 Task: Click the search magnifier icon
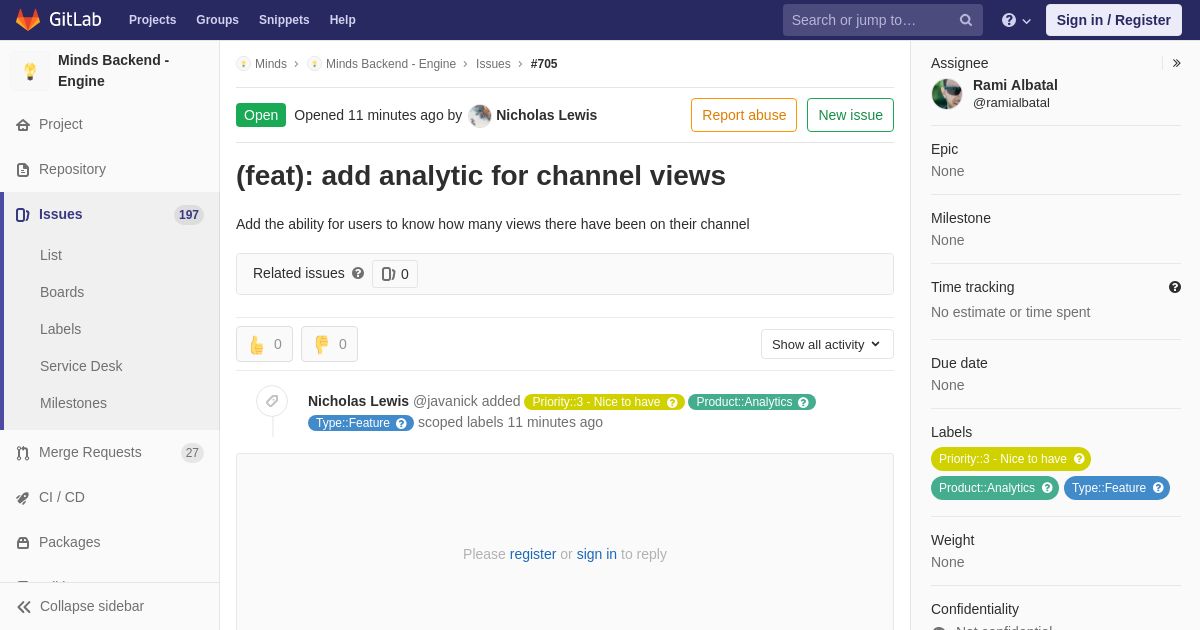point(966,20)
